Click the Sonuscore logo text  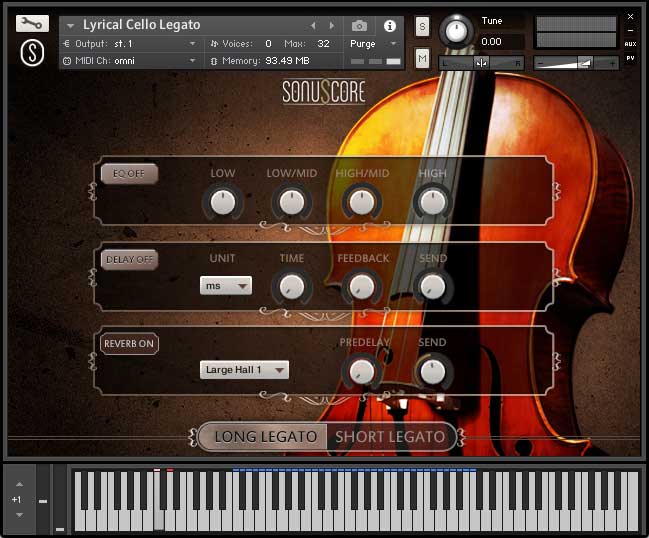click(324, 92)
